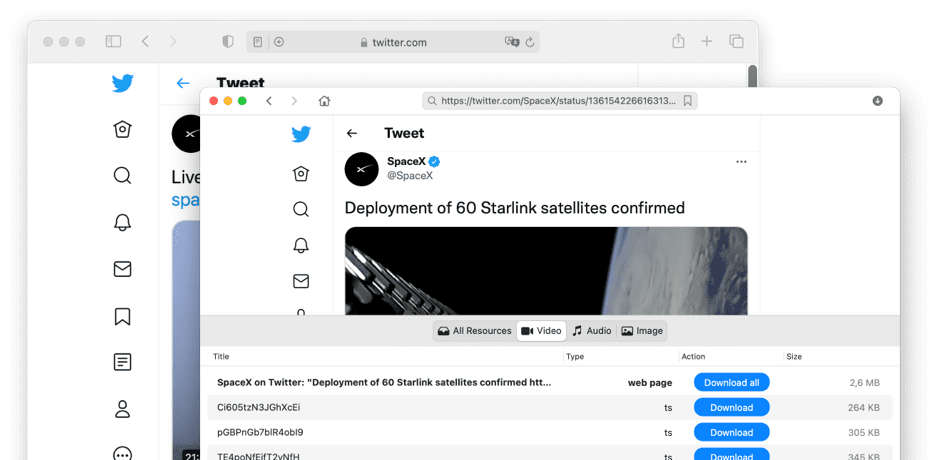Viewport: 940px width, 460px height.
Task: Click 264 KB size value
Action: coord(864,407)
